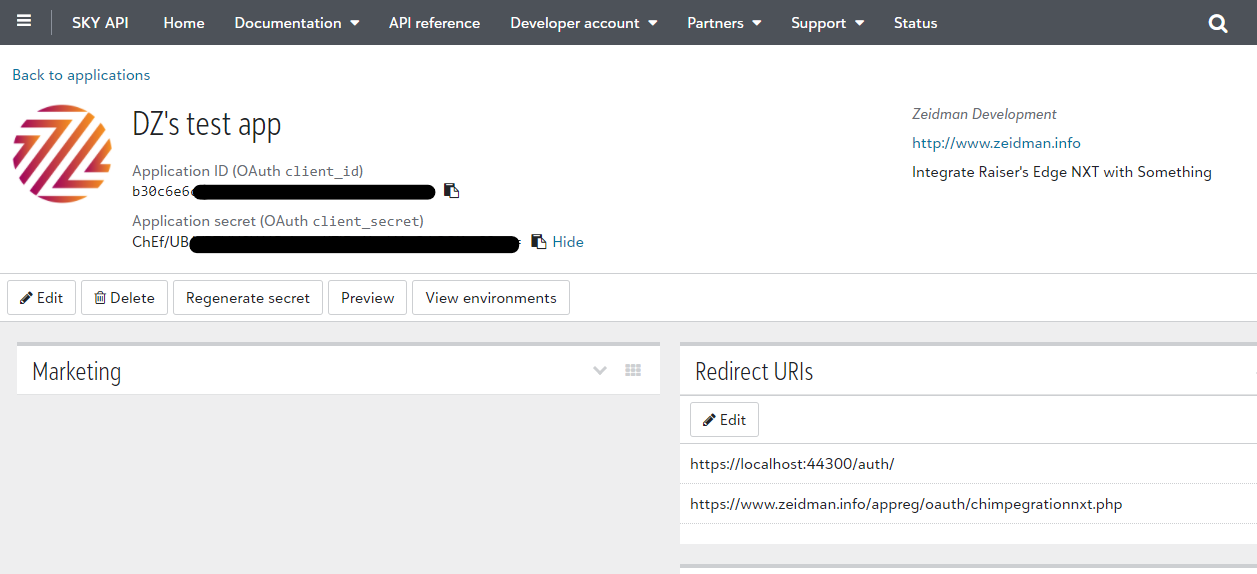Copy the Application secret to clipboard
Image resolution: width=1257 pixels, height=574 pixels.
[539, 241]
